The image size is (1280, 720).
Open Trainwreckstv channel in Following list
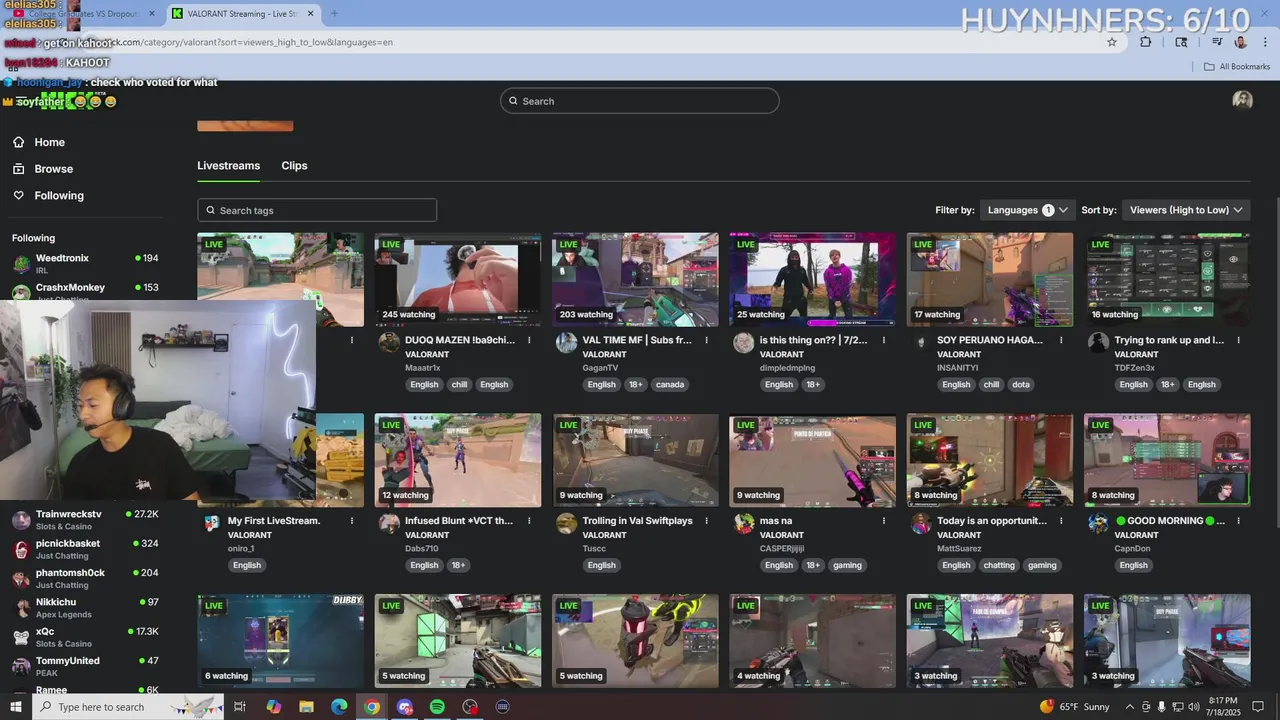coord(85,519)
